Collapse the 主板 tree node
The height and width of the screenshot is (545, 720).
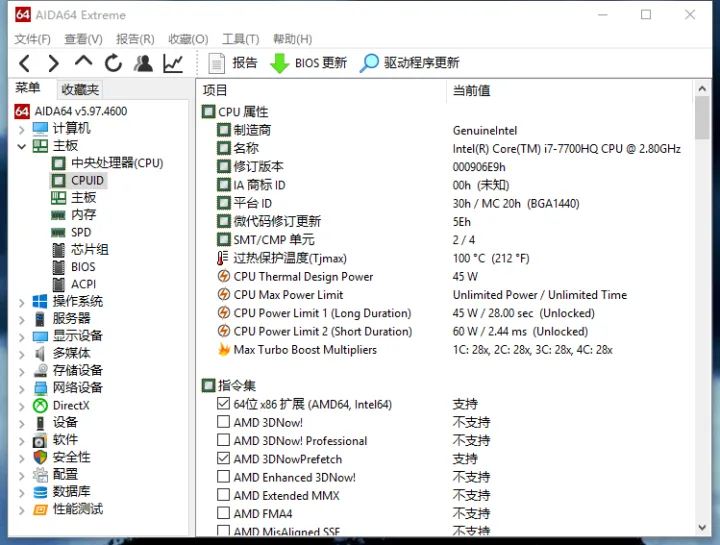pyautogui.click(x=22, y=146)
